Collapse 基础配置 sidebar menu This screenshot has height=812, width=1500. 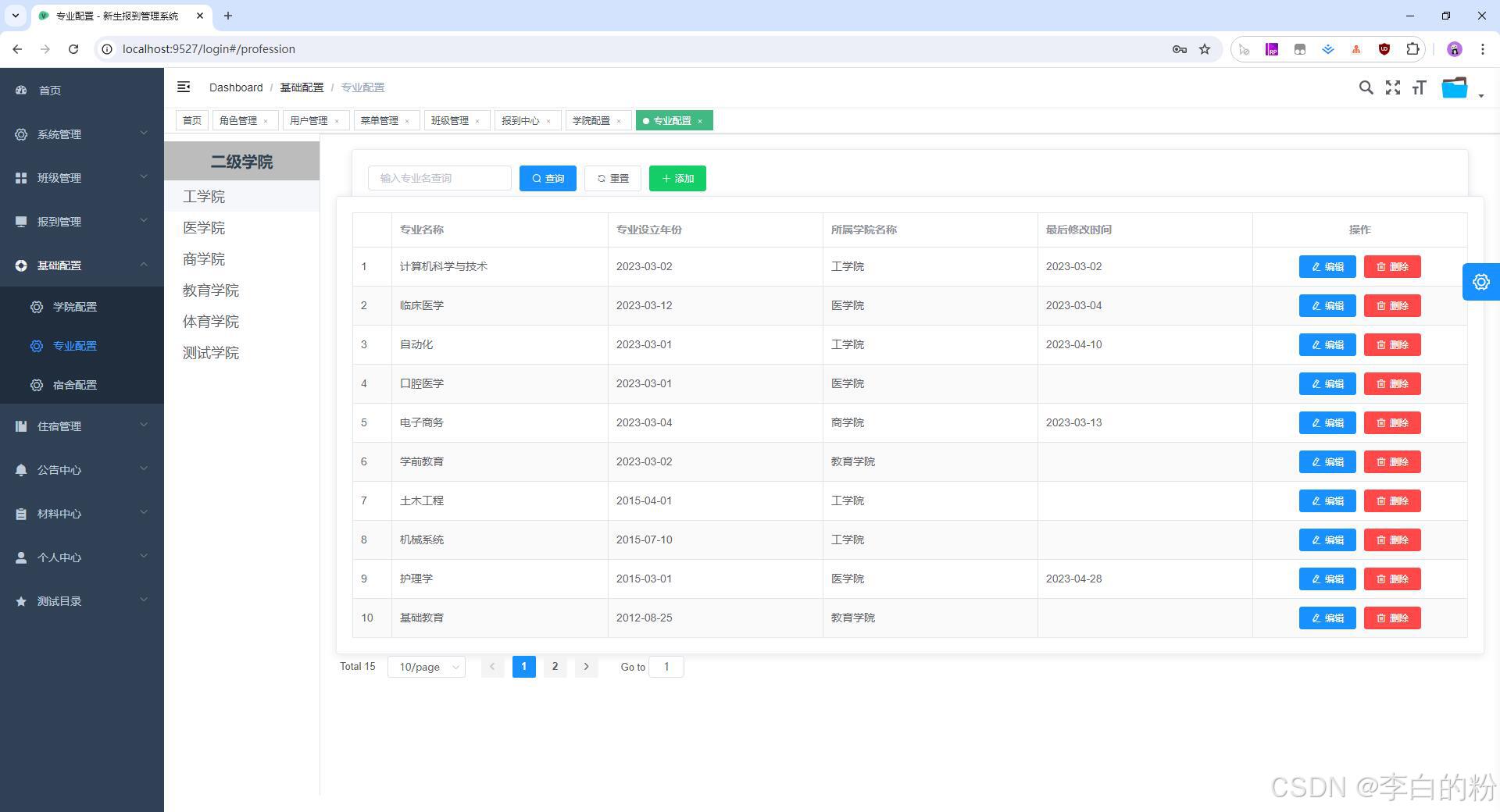[x=82, y=265]
